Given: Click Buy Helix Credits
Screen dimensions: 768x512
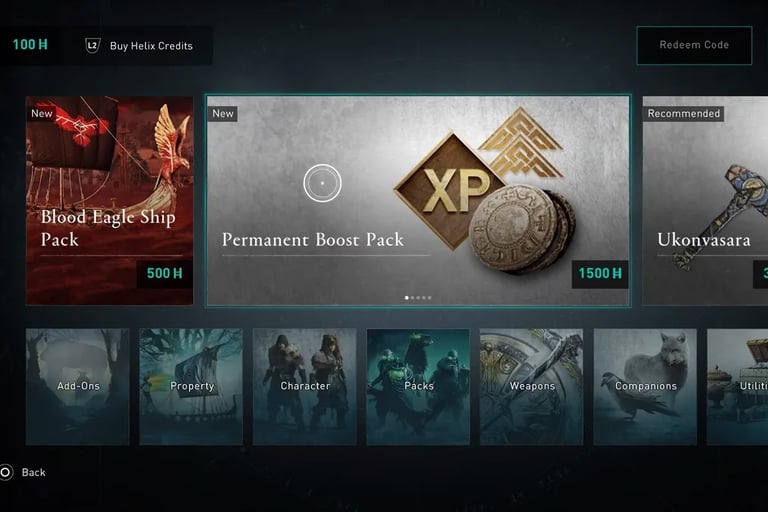Looking at the screenshot, I should pyautogui.click(x=151, y=46).
